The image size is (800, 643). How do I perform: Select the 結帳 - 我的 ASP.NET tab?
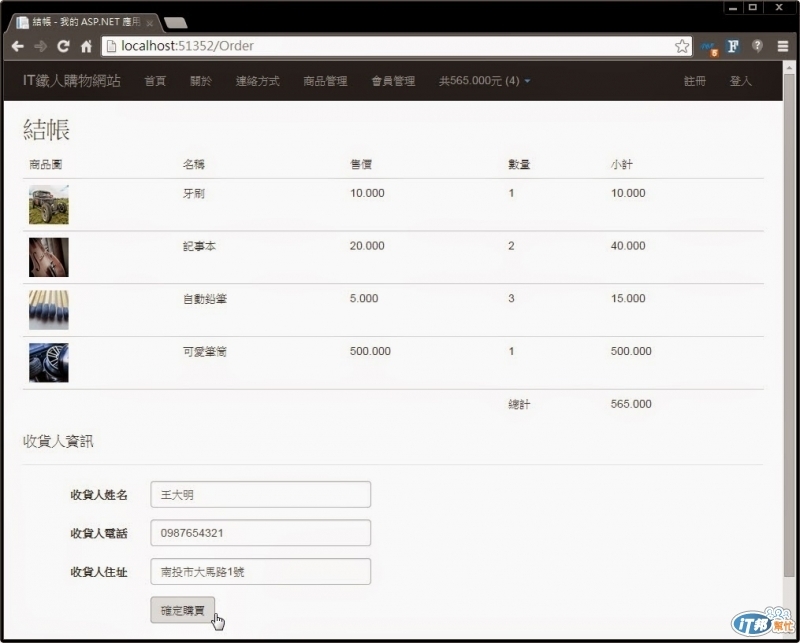click(x=84, y=22)
